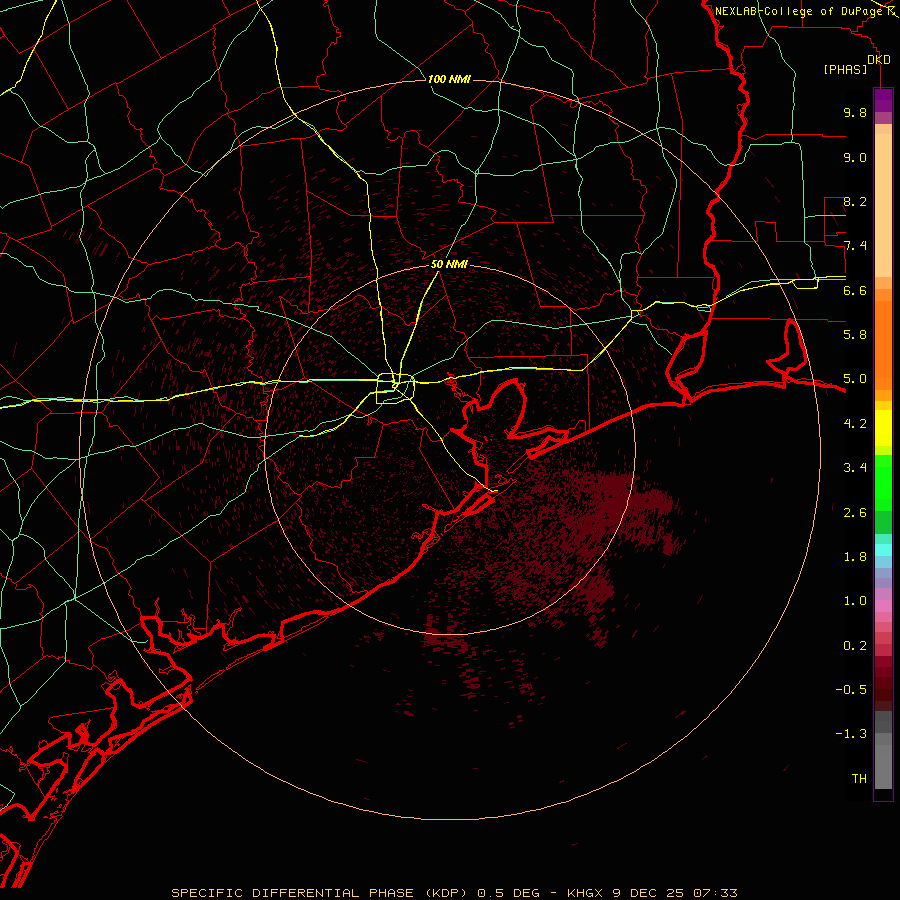This screenshot has width=900, height=900.
Task: Click the 9.0 value on the color scale
Action: click(x=855, y=158)
